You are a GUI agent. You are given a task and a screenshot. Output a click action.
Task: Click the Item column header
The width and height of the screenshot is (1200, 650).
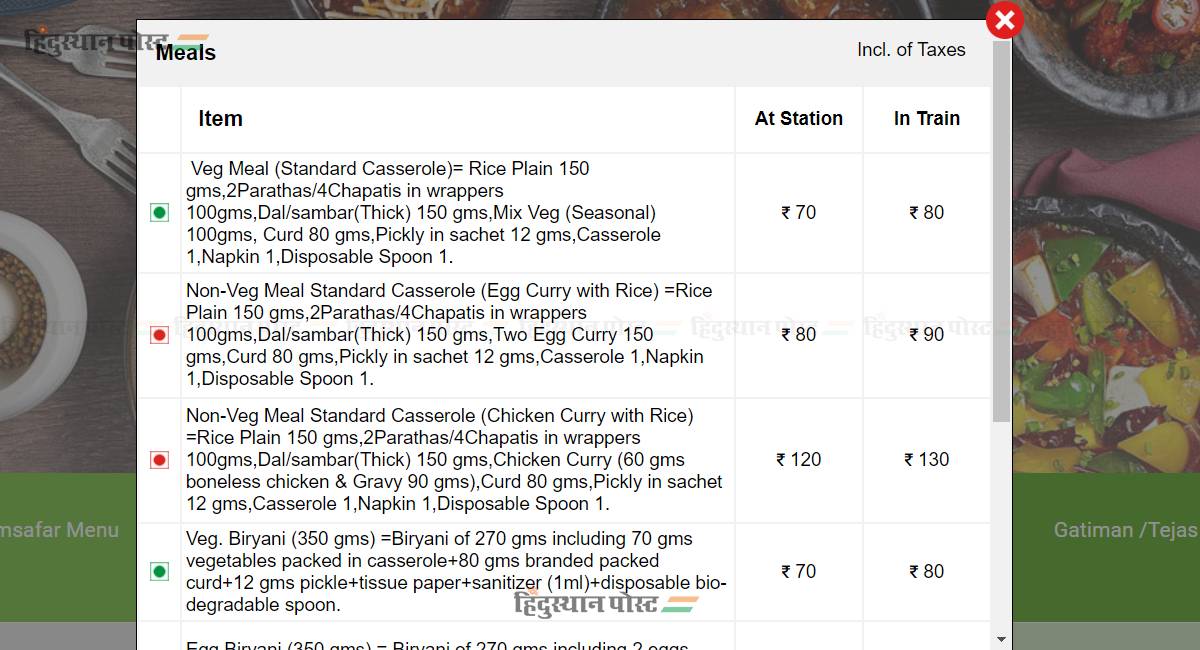click(220, 118)
